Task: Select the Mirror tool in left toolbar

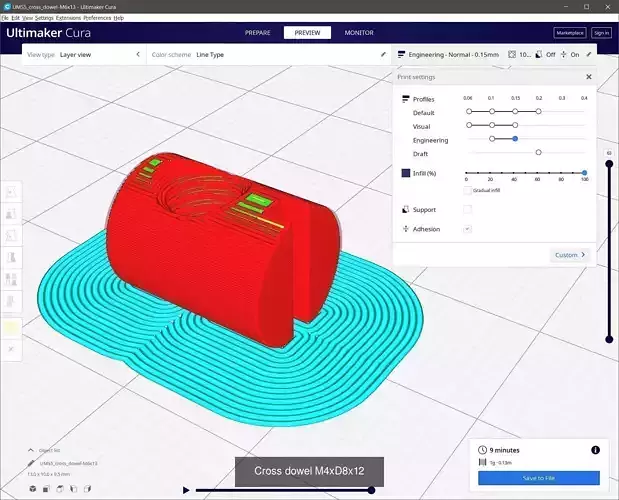Action: [x=11, y=258]
